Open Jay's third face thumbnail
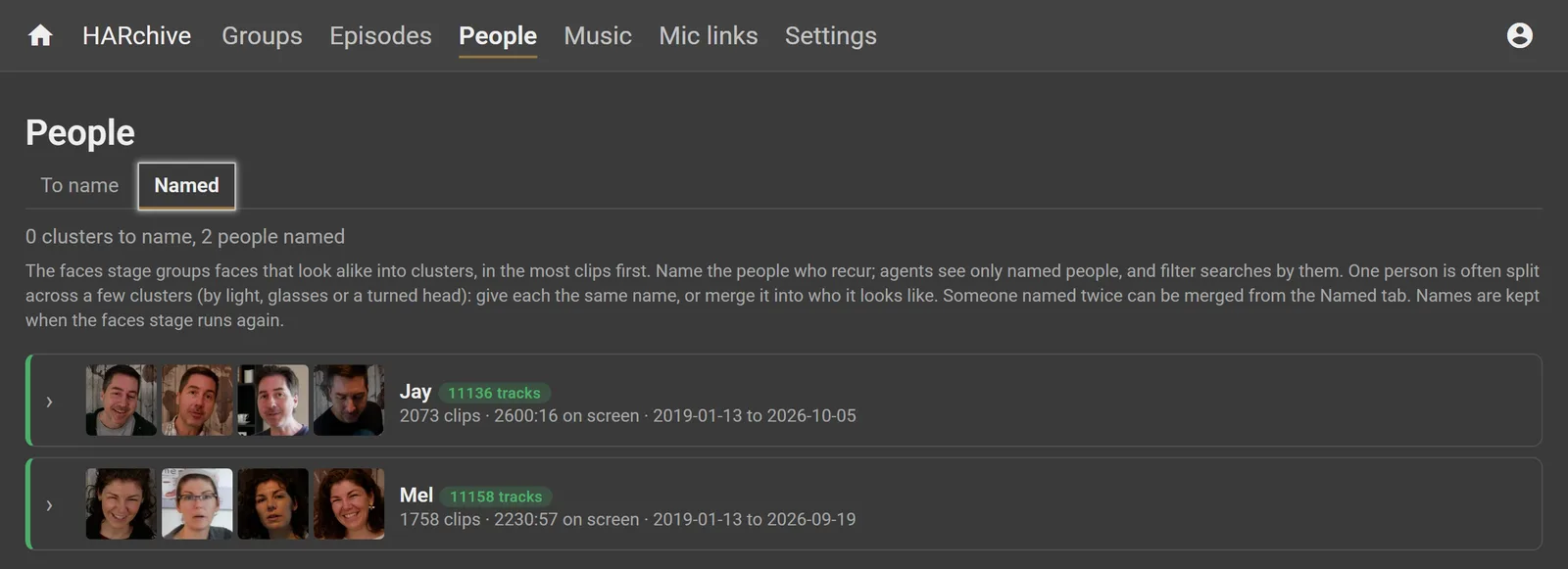The width and height of the screenshot is (1568, 569). (273, 401)
